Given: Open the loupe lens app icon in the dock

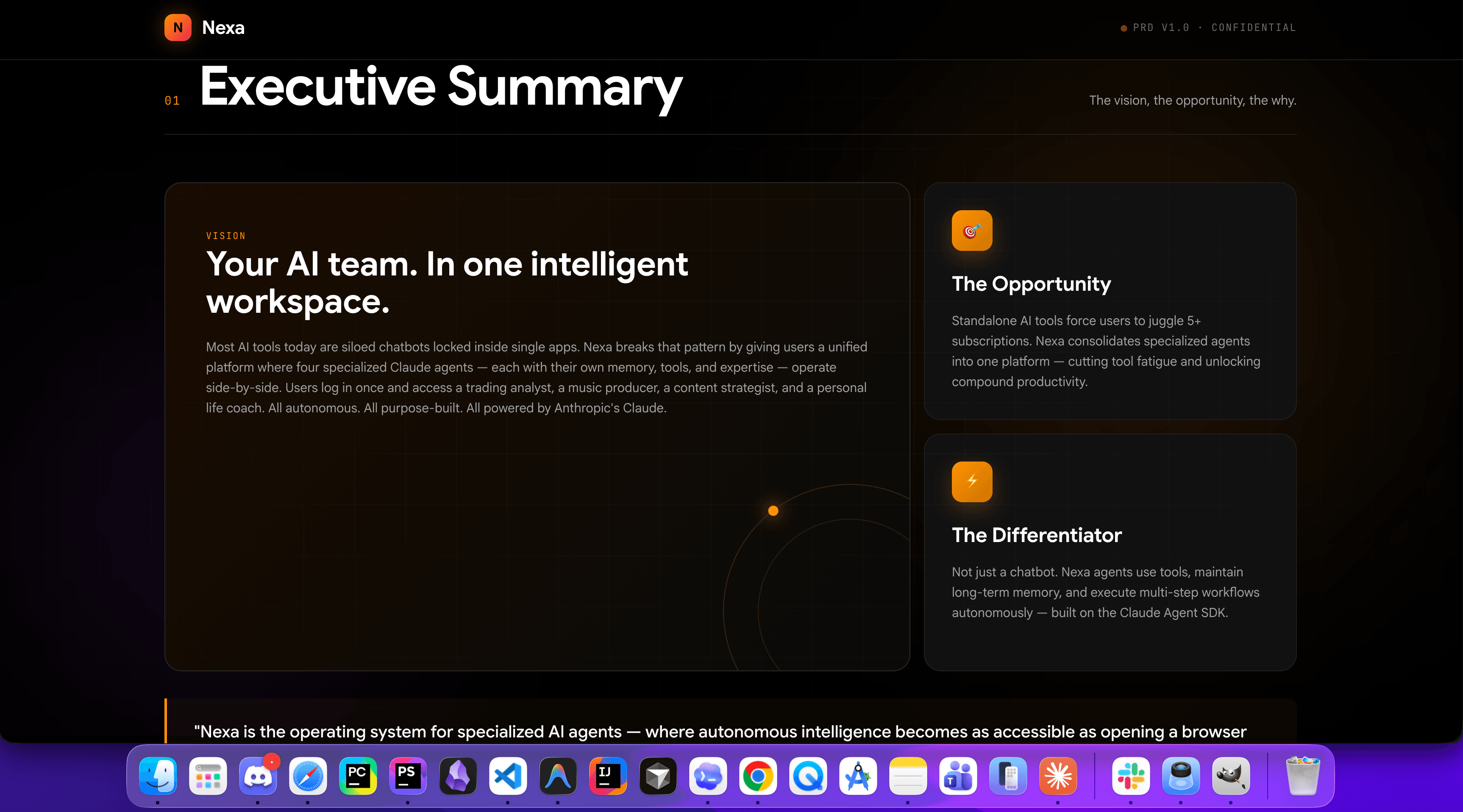Looking at the screenshot, I should [x=1181, y=776].
